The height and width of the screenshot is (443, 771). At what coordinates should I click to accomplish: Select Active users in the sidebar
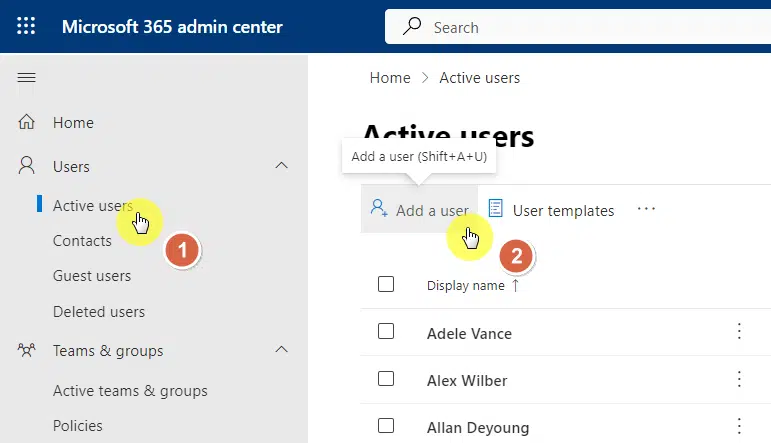[93, 206]
